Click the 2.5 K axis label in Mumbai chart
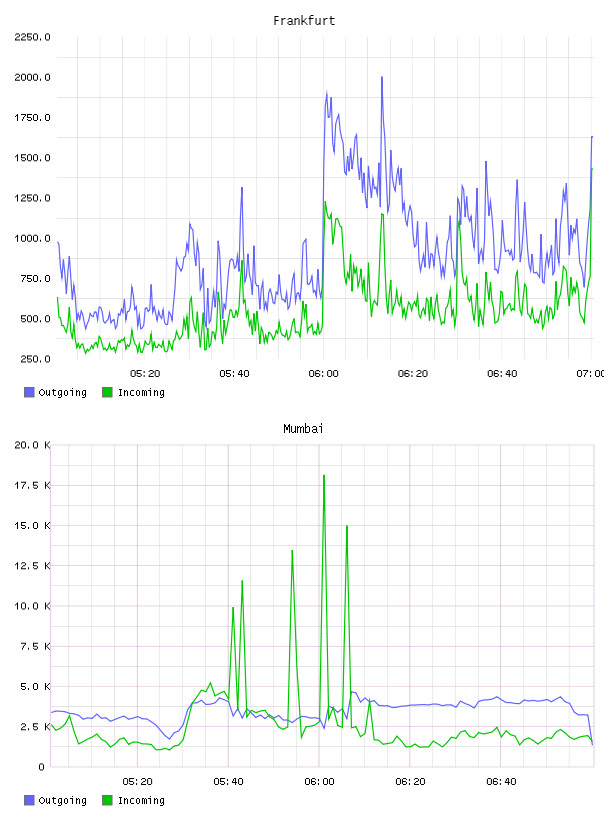The image size is (608, 816). (x=35, y=727)
